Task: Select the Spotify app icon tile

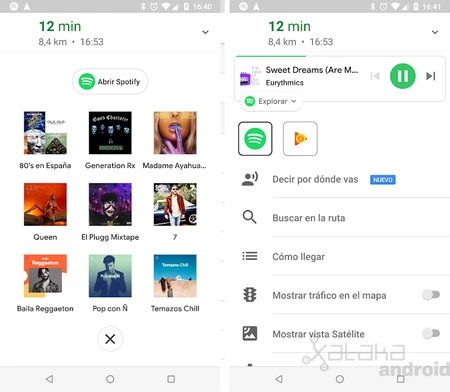Action: (255, 139)
